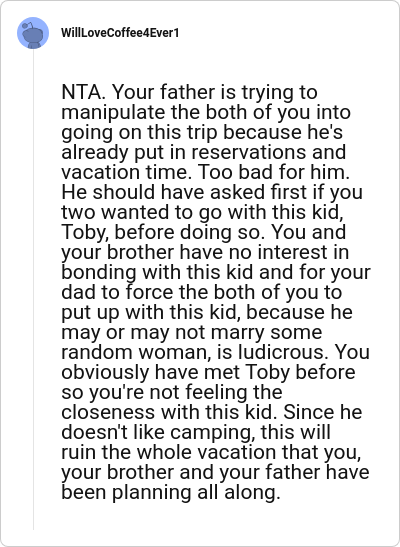Click the word "manipulate" in the comment
The image size is (400, 547).
(x=113, y=113)
